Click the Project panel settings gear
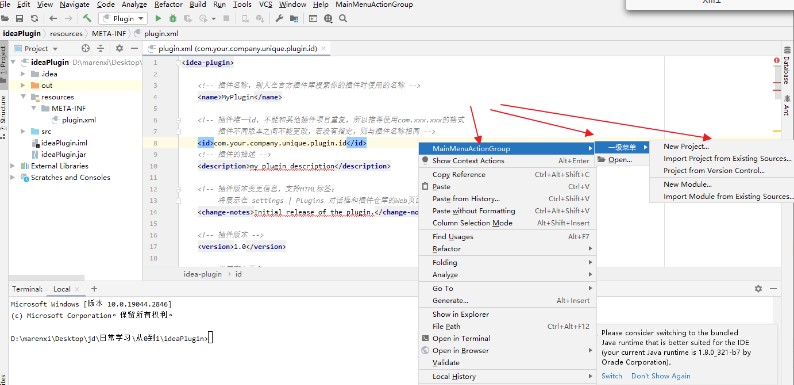This screenshot has height=385, width=794. click(x=119, y=48)
